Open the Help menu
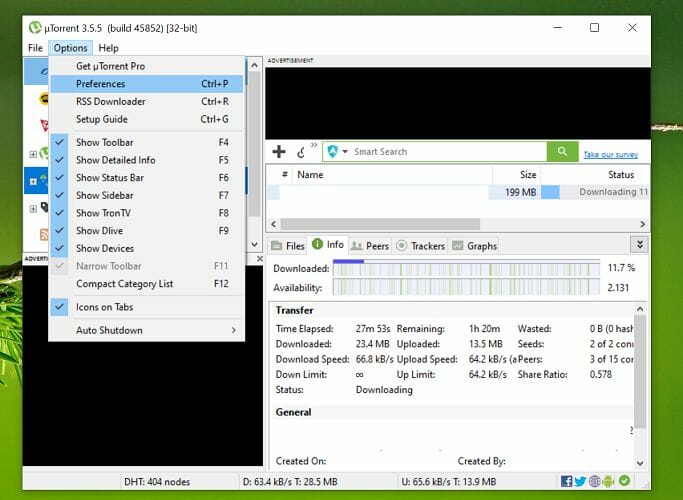The width and height of the screenshot is (683, 500). [x=108, y=48]
